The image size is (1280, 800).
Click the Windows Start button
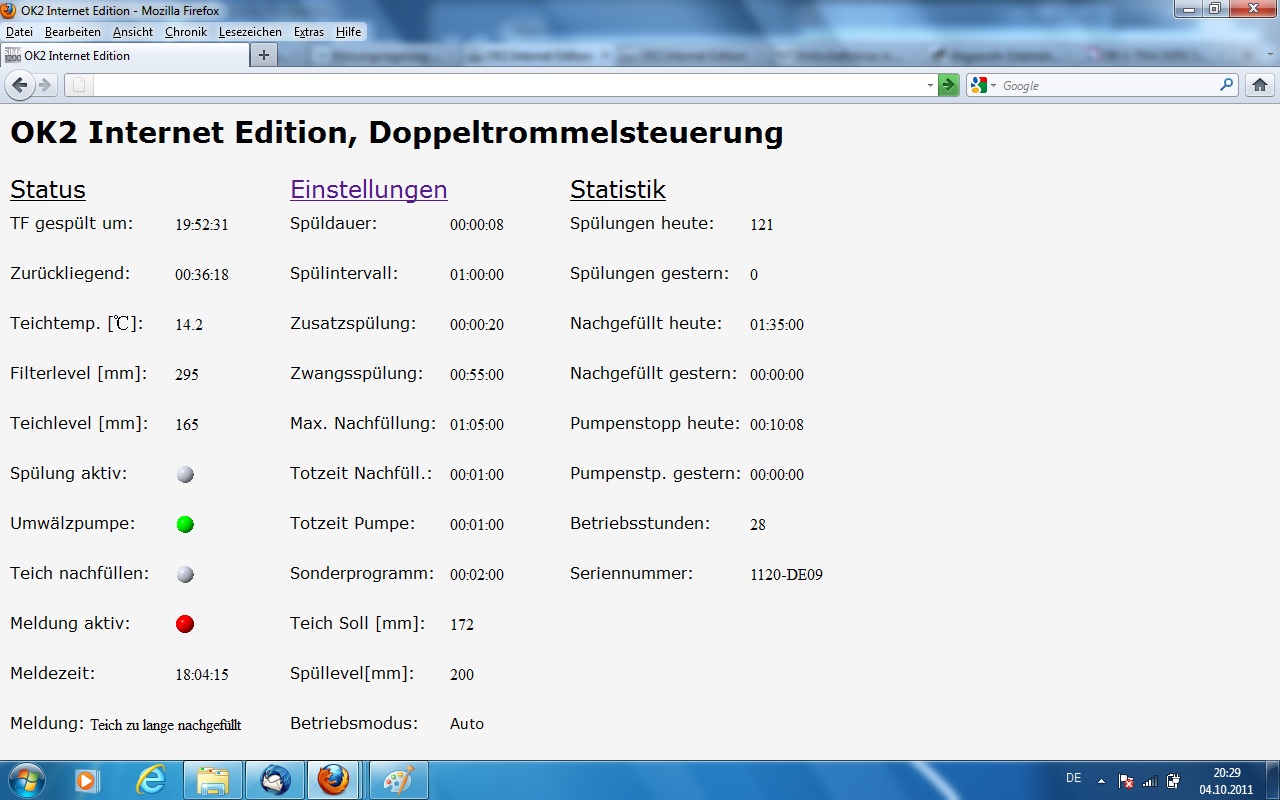tap(26, 780)
